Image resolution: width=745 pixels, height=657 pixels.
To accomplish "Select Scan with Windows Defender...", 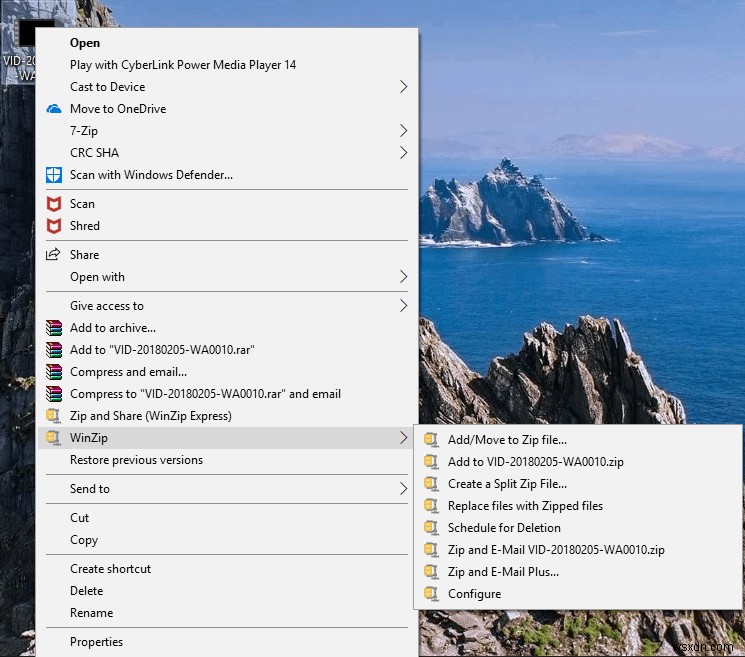I will click(x=227, y=175).
